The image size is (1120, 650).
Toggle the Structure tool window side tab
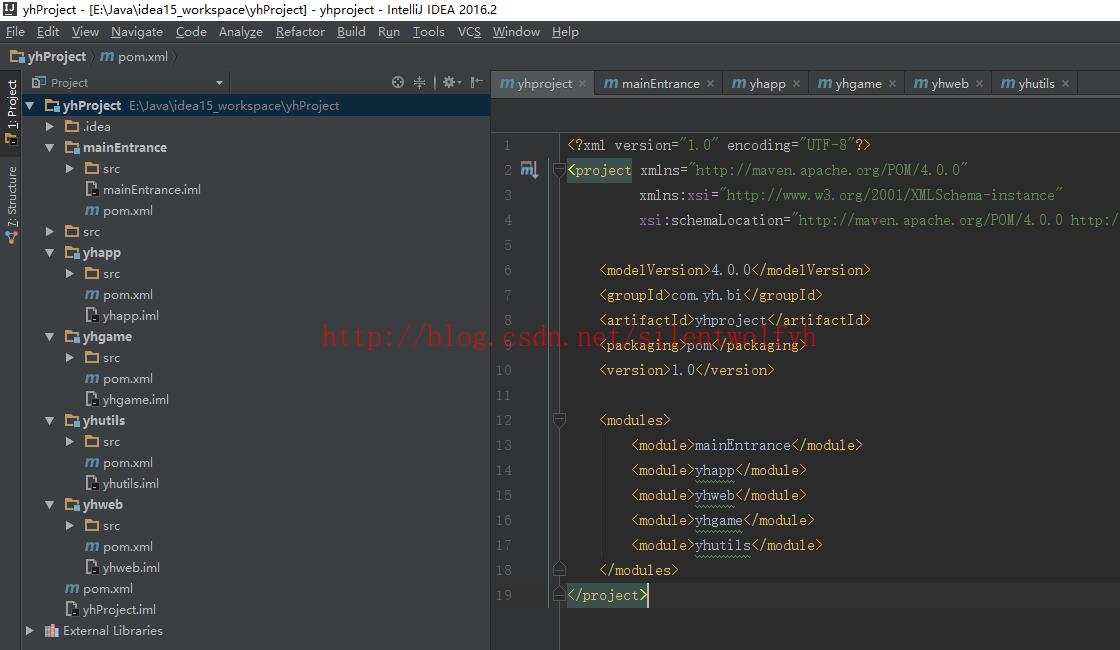[x=11, y=205]
